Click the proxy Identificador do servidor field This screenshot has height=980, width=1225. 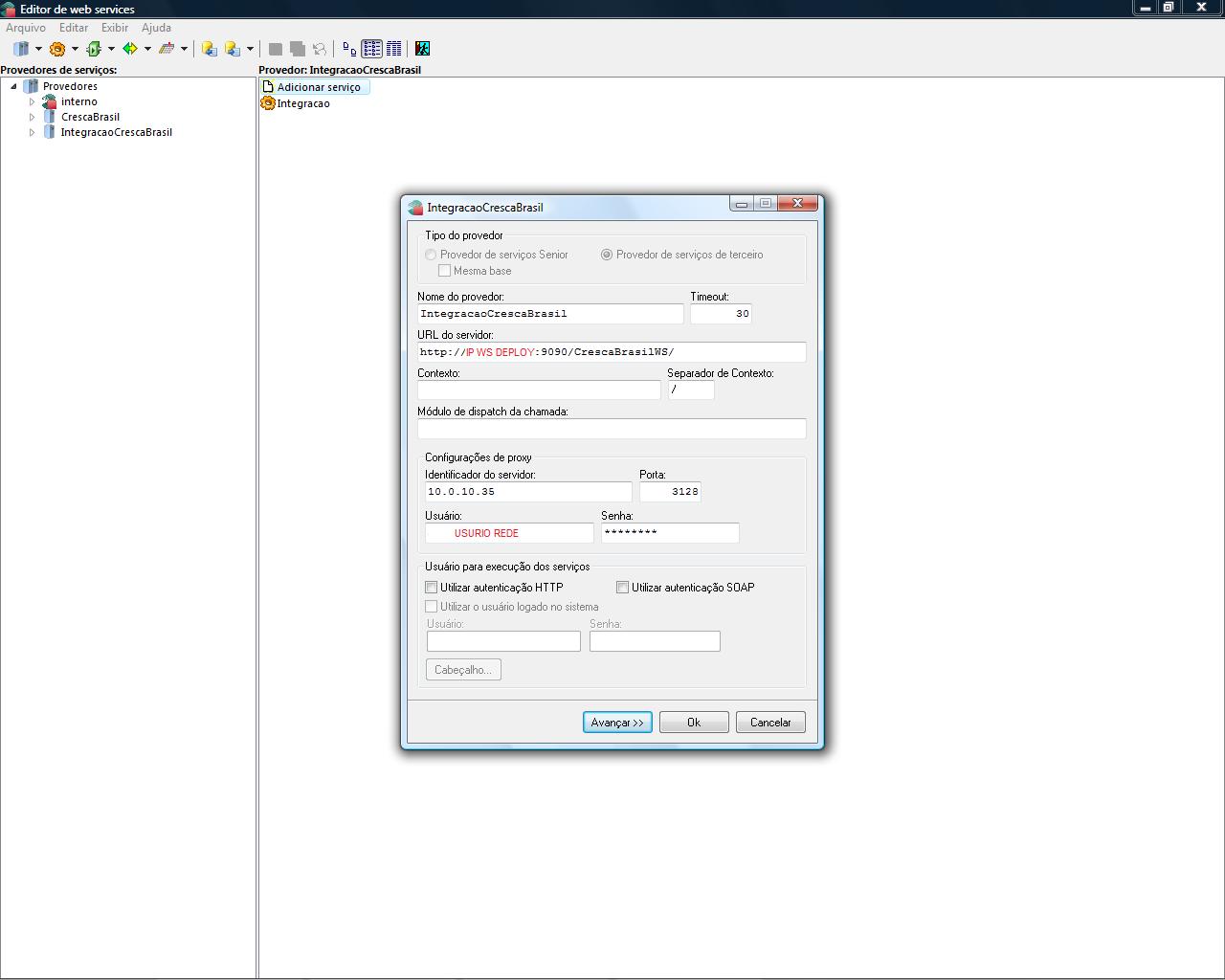[528, 492]
